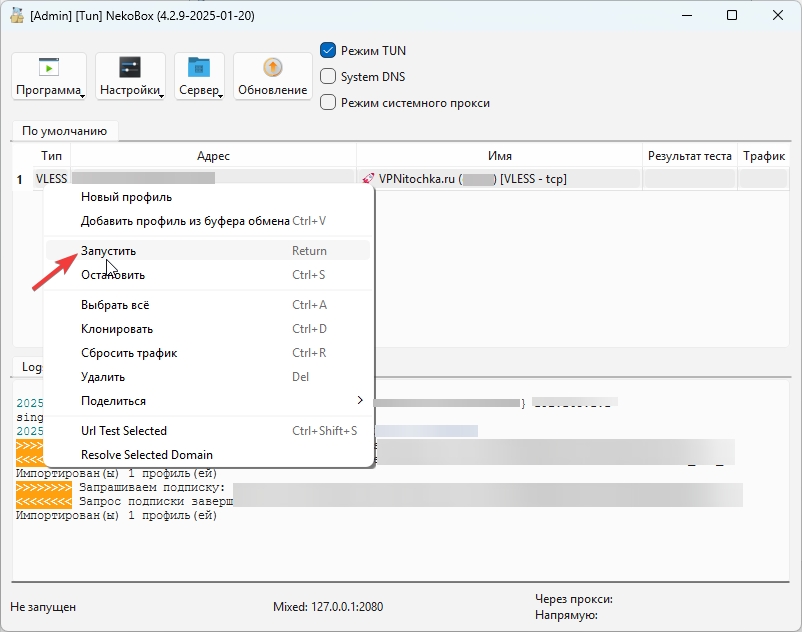The height and width of the screenshot is (632, 802).
Task: Click the NekoBox app icon in title bar
Action: (x=16, y=15)
